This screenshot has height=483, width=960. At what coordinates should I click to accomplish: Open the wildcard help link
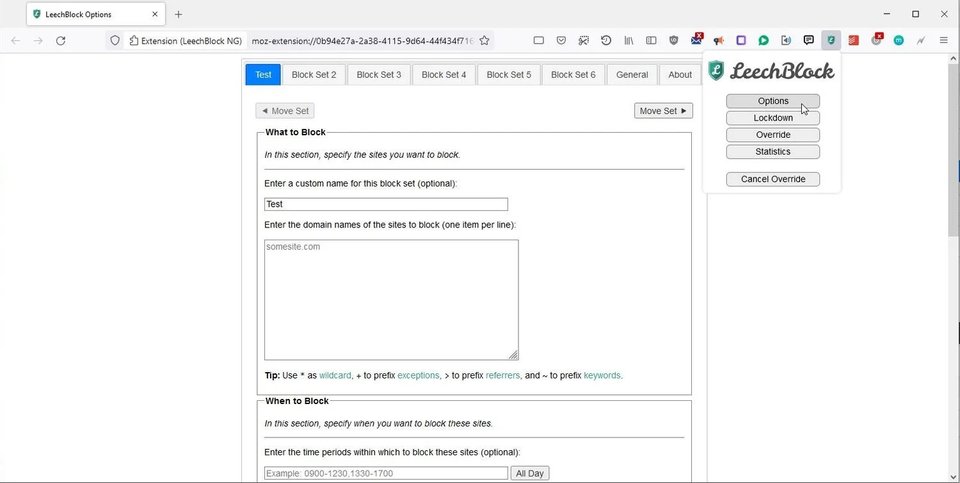335,375
